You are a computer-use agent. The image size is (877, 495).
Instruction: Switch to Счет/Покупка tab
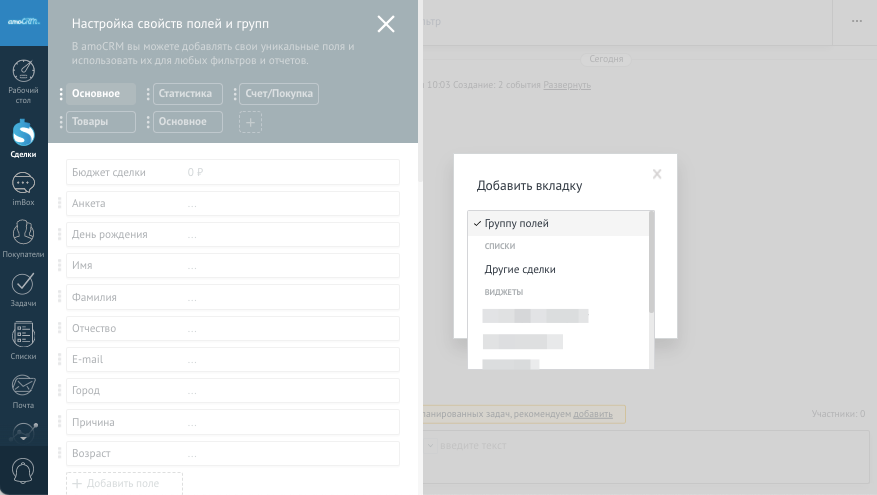pyautogui.click(x=278, y=94)
